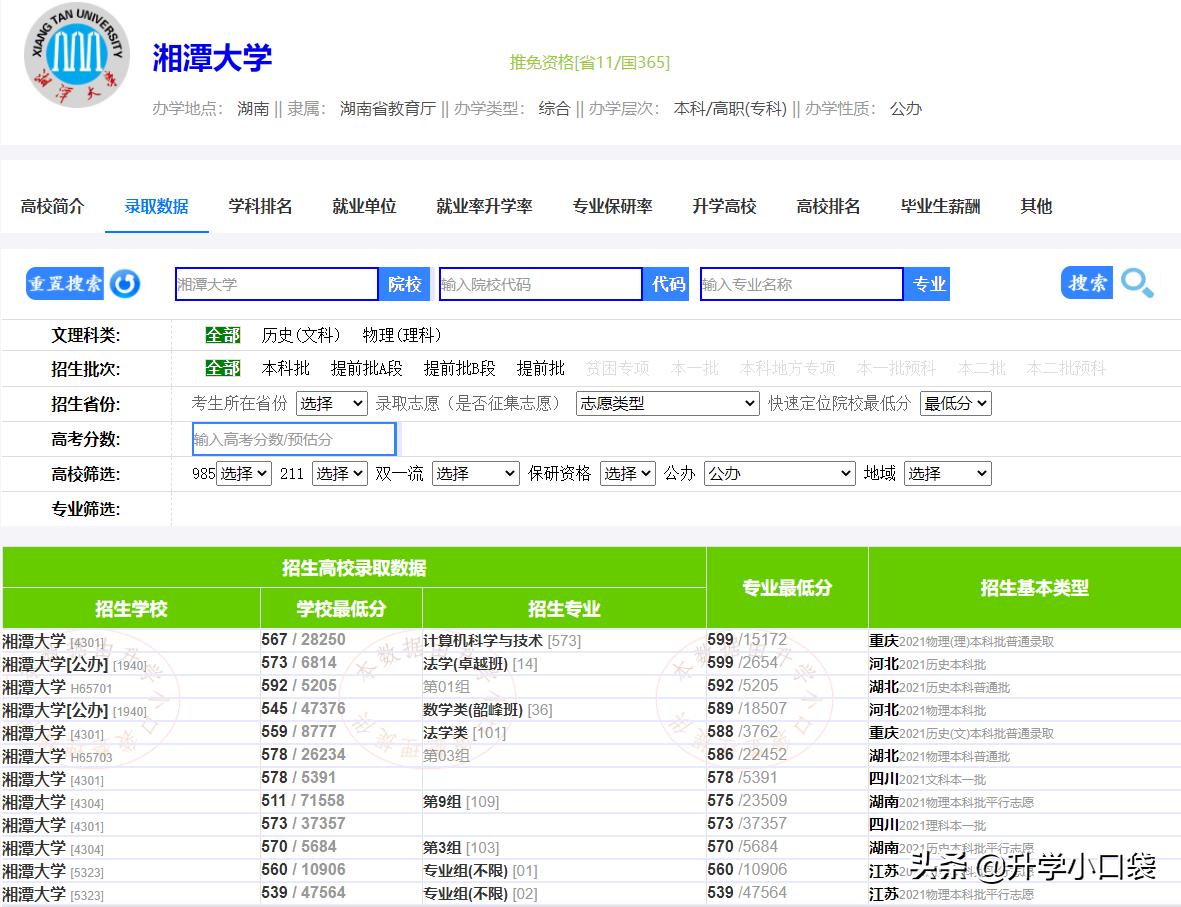Image resolution: width=1181 pixels, height=907 pixels.
Task: Expand the 985 选择 dropdown
Action: pyautogui.click(x=243, y=473)
